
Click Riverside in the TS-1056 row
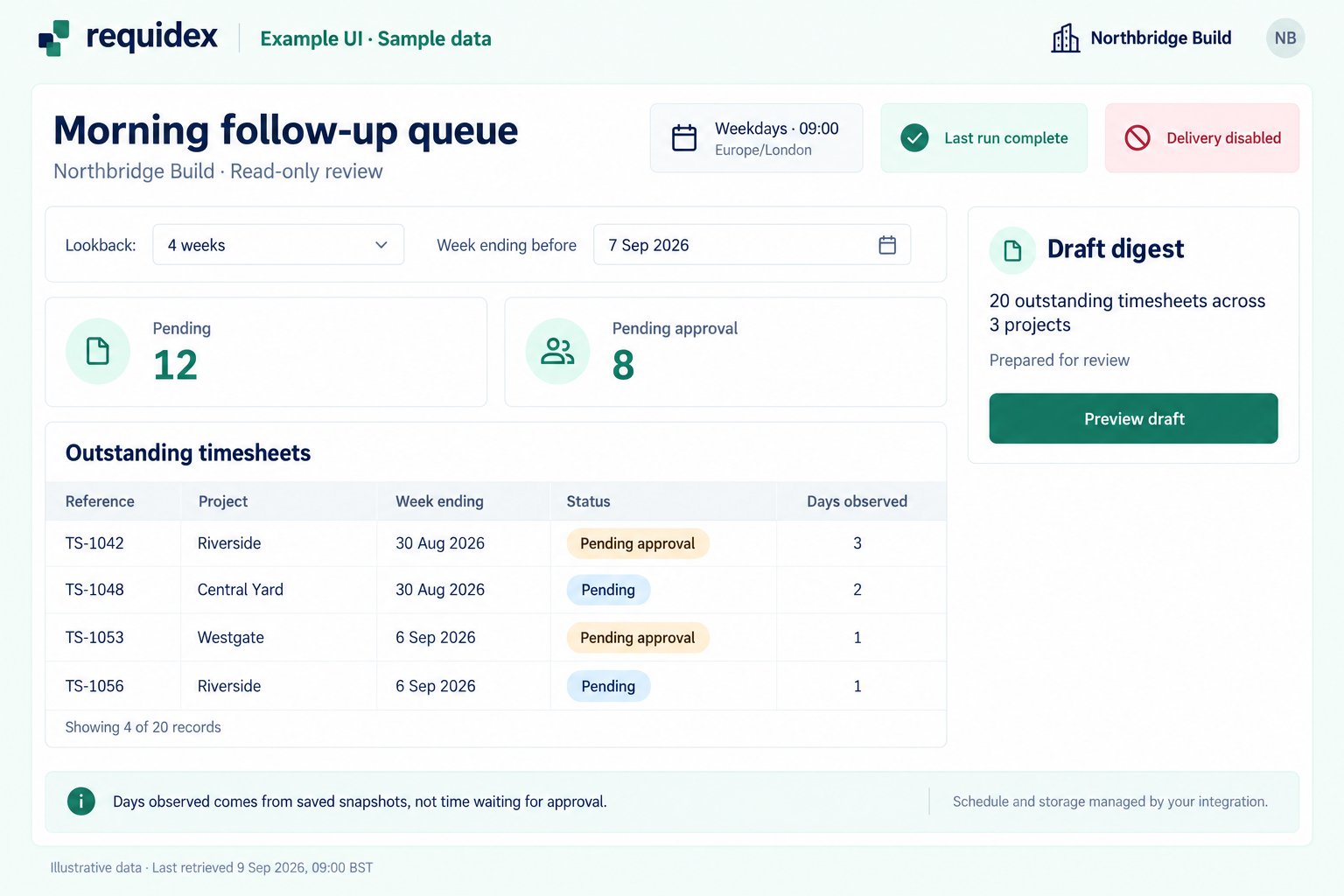[229, 686]
